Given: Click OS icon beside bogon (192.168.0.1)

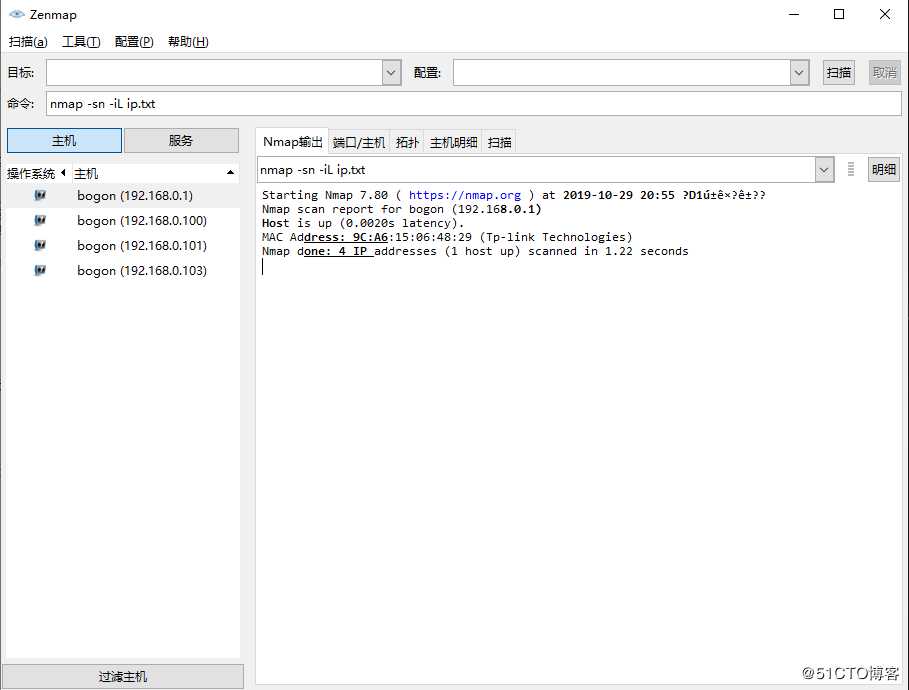Looking at the screenshot, I should (x=40, y=195).
